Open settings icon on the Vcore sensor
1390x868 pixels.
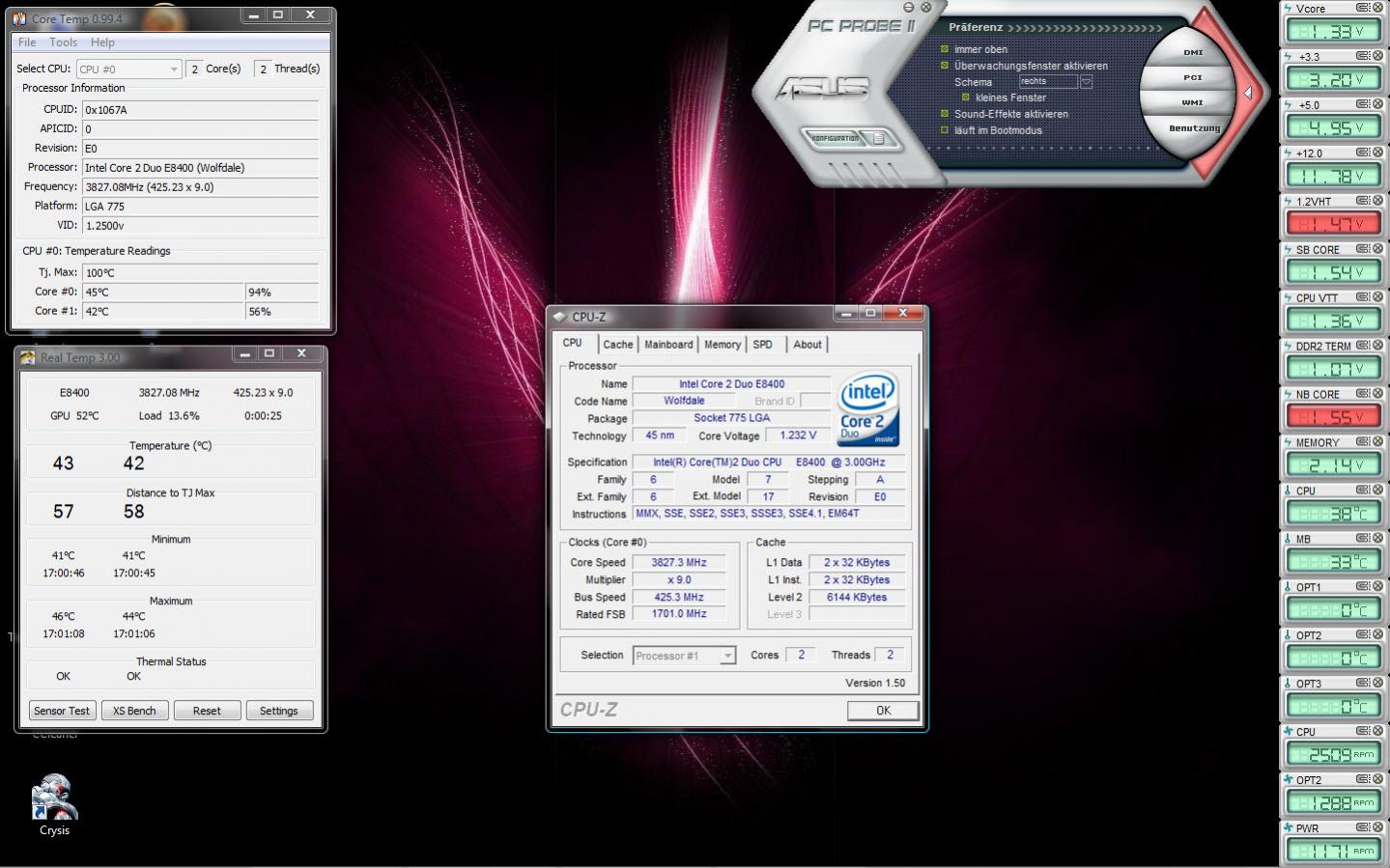tap(1362, 8)
